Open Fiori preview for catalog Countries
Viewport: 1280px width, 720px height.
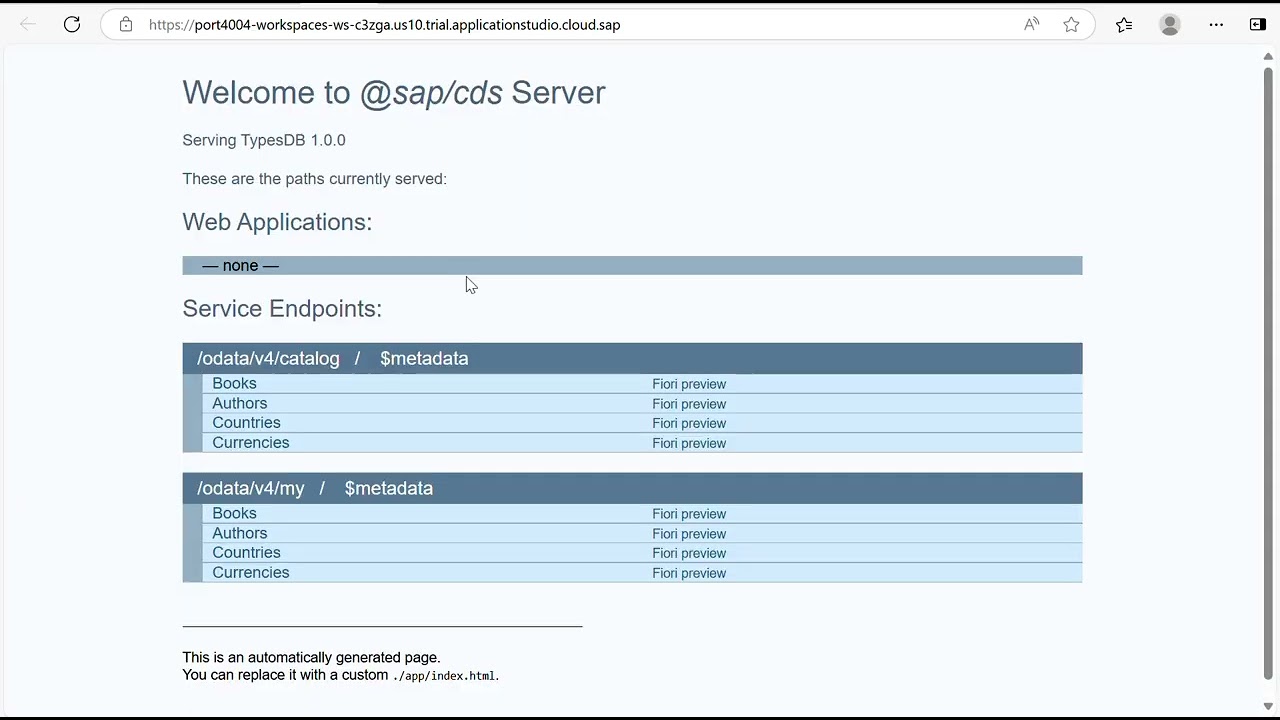pos(689,423)
